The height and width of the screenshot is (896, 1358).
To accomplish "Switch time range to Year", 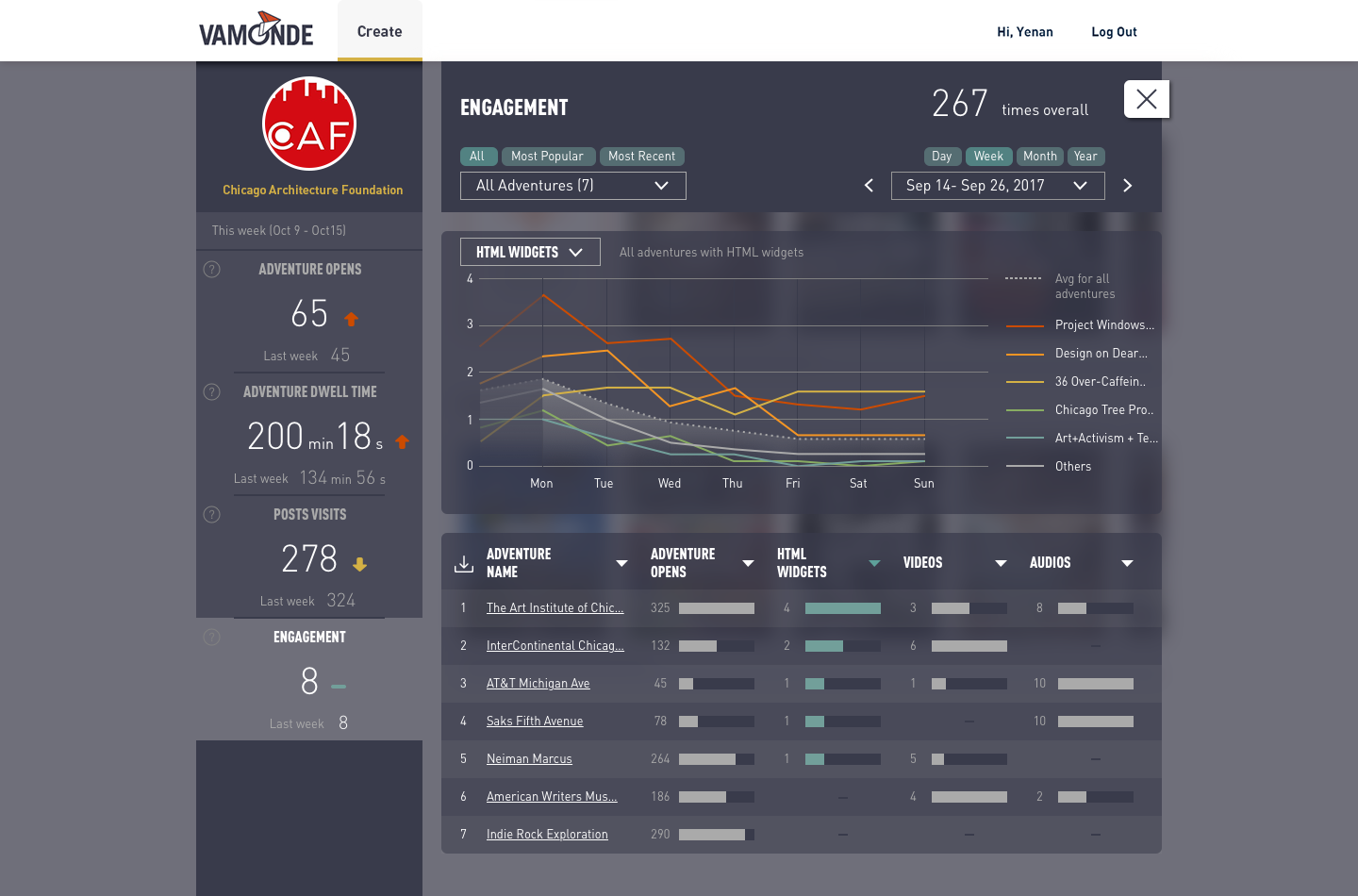I will pos(1085,157).
